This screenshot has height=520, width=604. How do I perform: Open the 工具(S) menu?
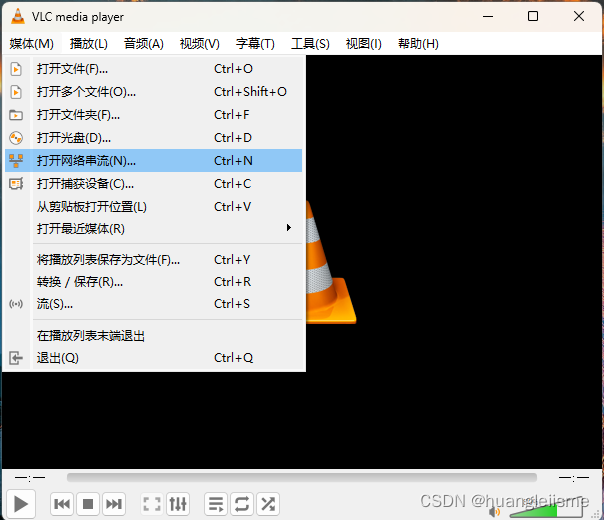click(x=310, y=44)
